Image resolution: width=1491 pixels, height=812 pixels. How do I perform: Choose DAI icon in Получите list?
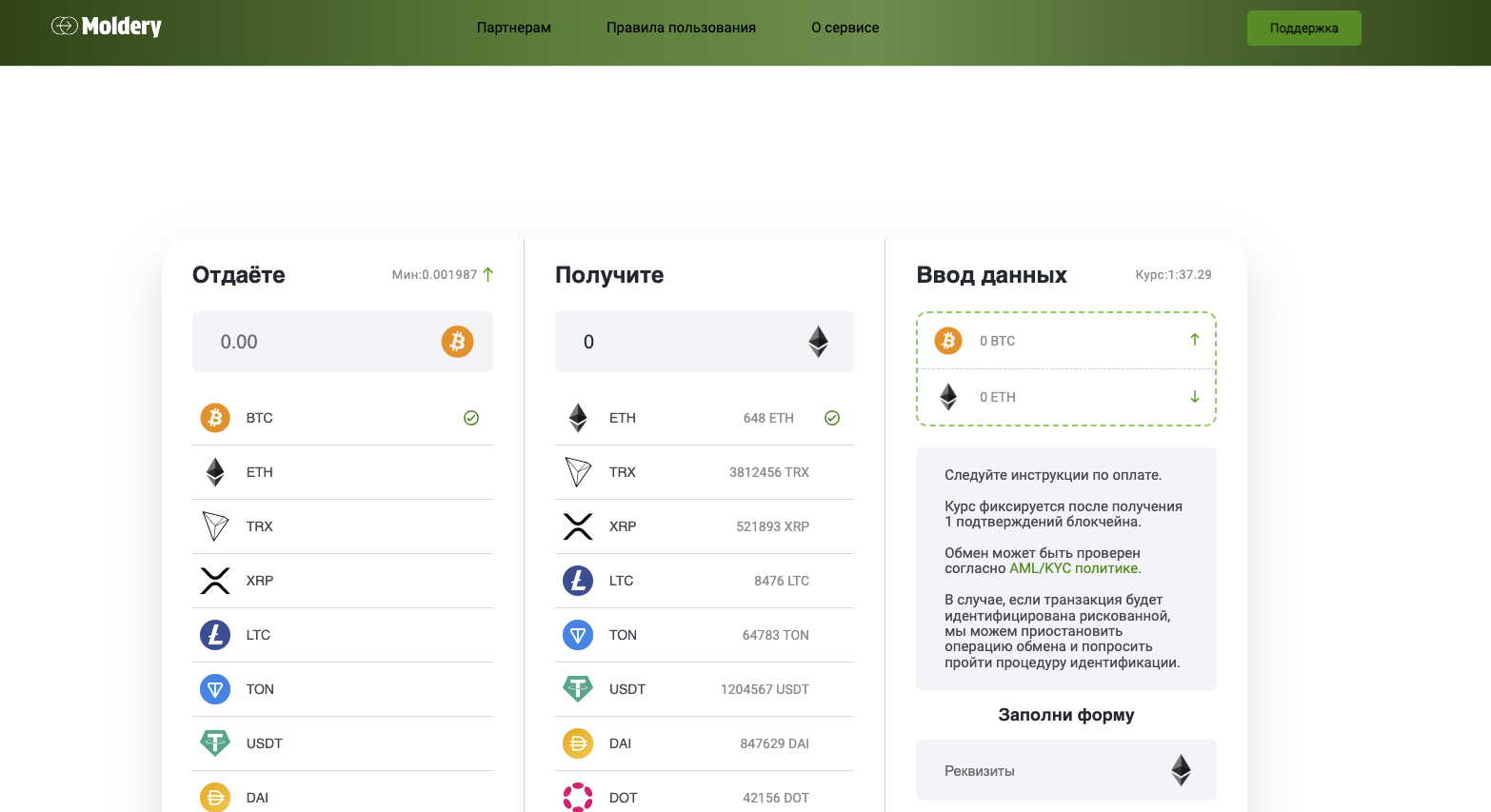[x=578, y=743]
